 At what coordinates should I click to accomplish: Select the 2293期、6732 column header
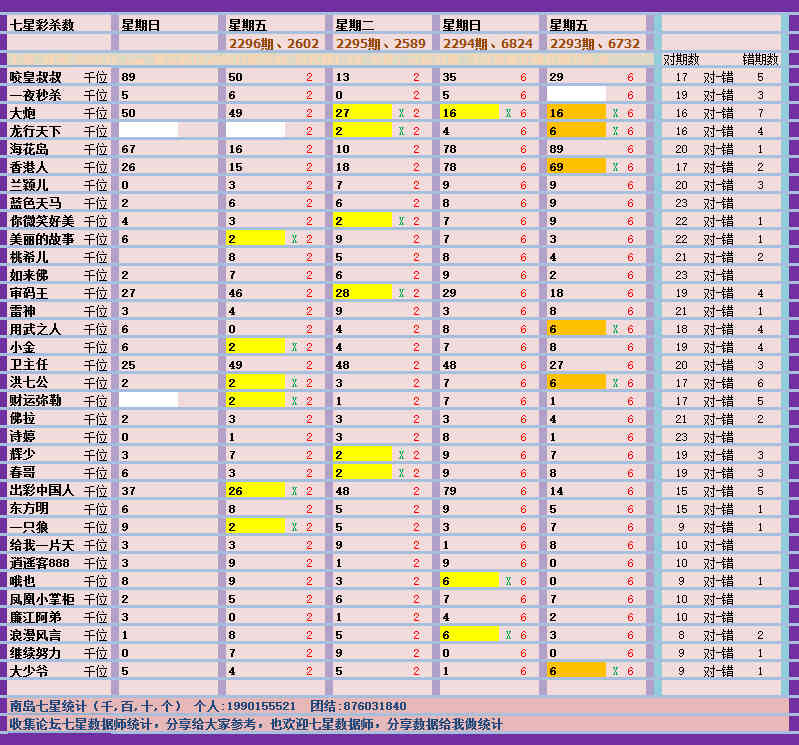tap(595, 43)
